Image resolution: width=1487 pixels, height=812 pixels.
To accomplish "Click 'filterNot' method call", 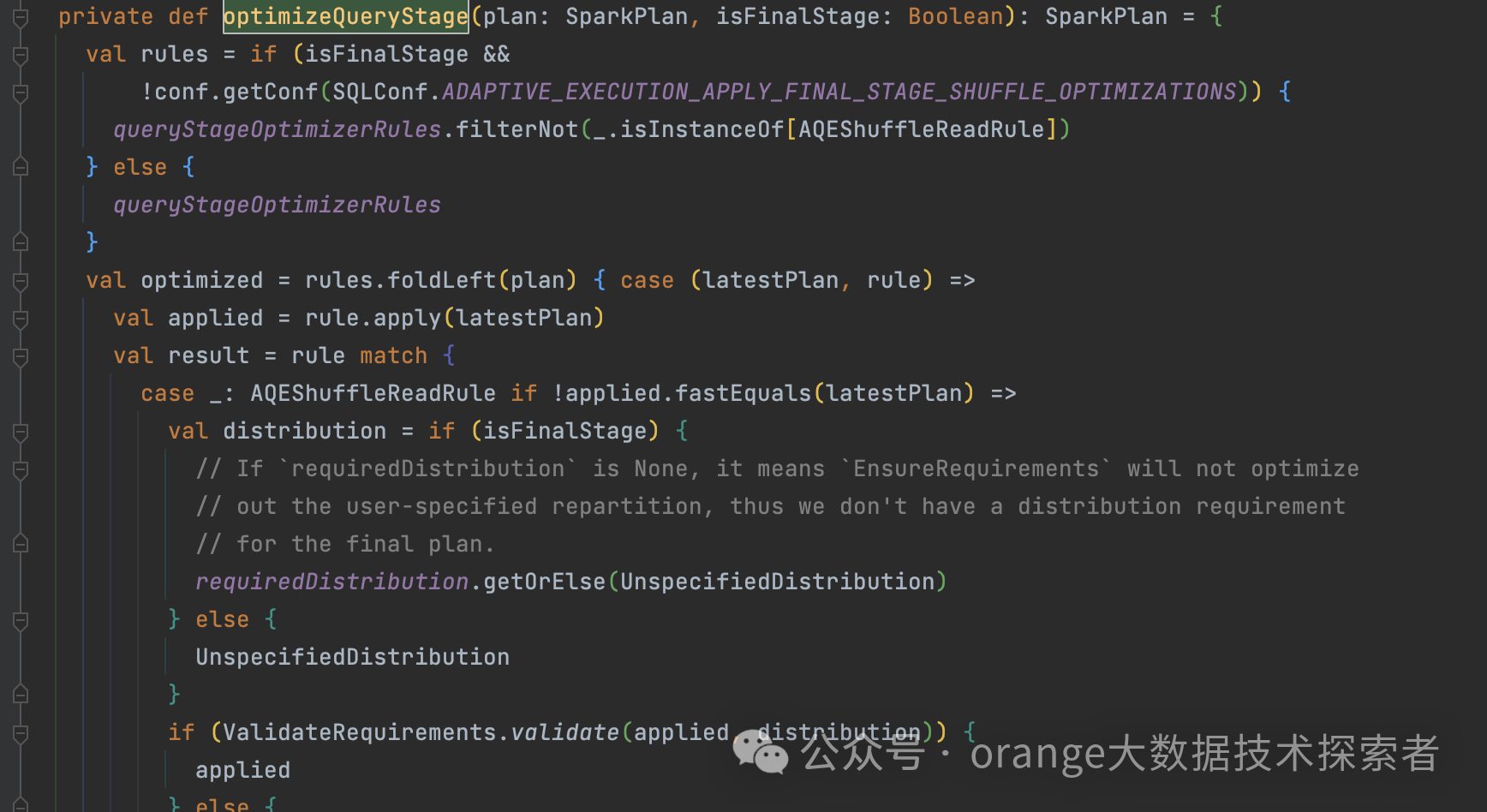I will tap(517, 129).
